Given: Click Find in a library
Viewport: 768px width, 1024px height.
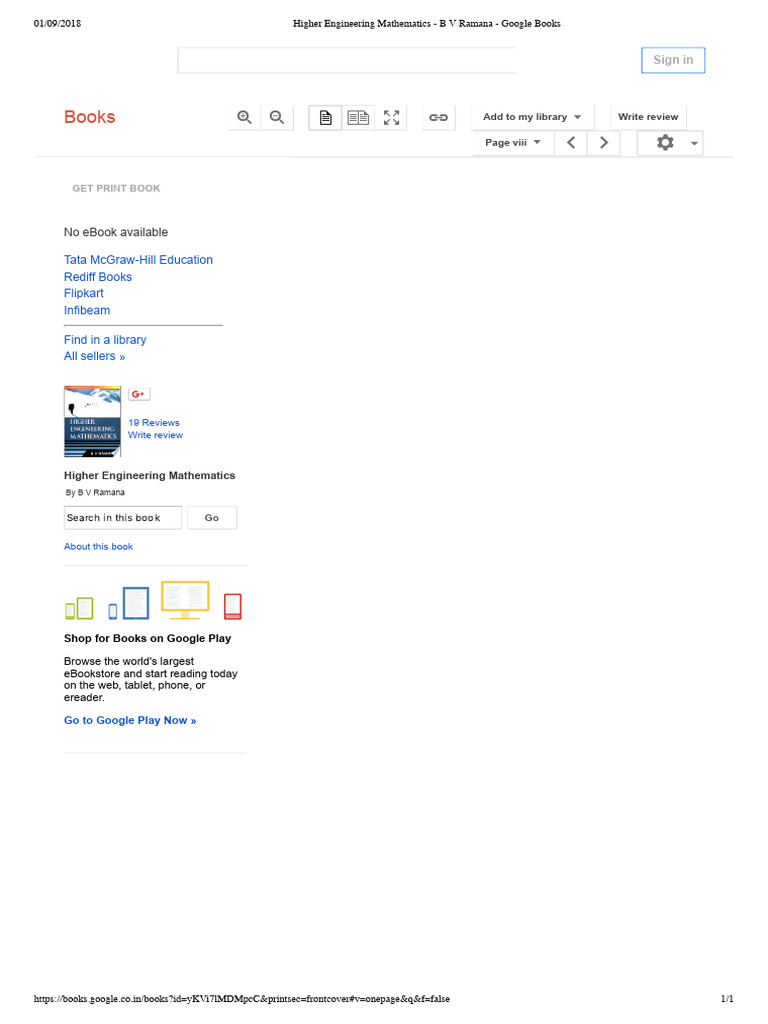Looking at the screenshot, I should coord(105,340).
